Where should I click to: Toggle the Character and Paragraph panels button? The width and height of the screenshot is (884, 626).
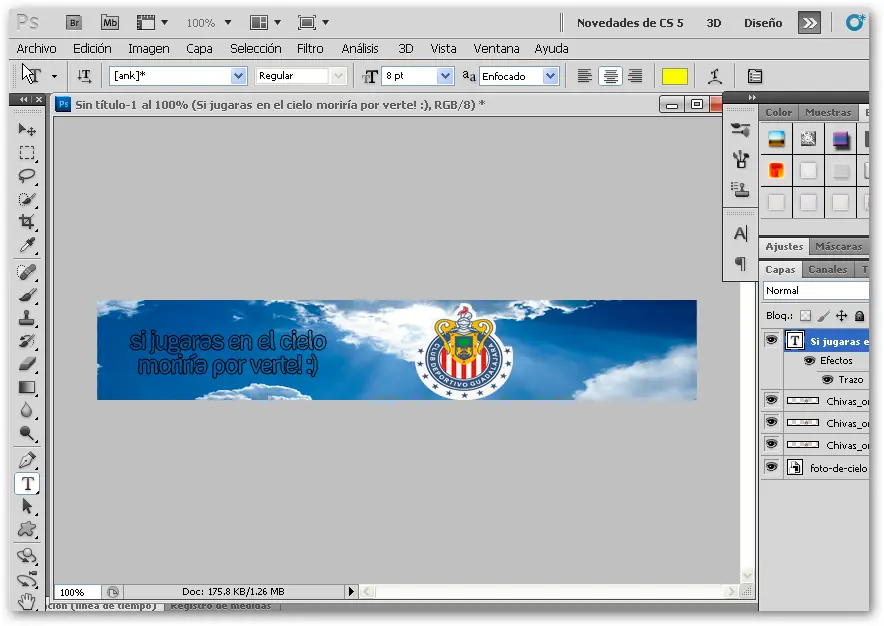tap(754, 76)
